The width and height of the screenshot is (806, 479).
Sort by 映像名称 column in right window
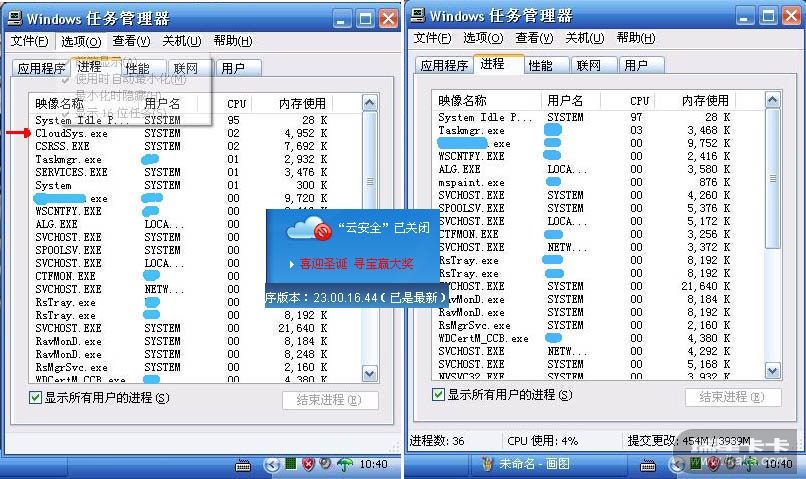487,101
